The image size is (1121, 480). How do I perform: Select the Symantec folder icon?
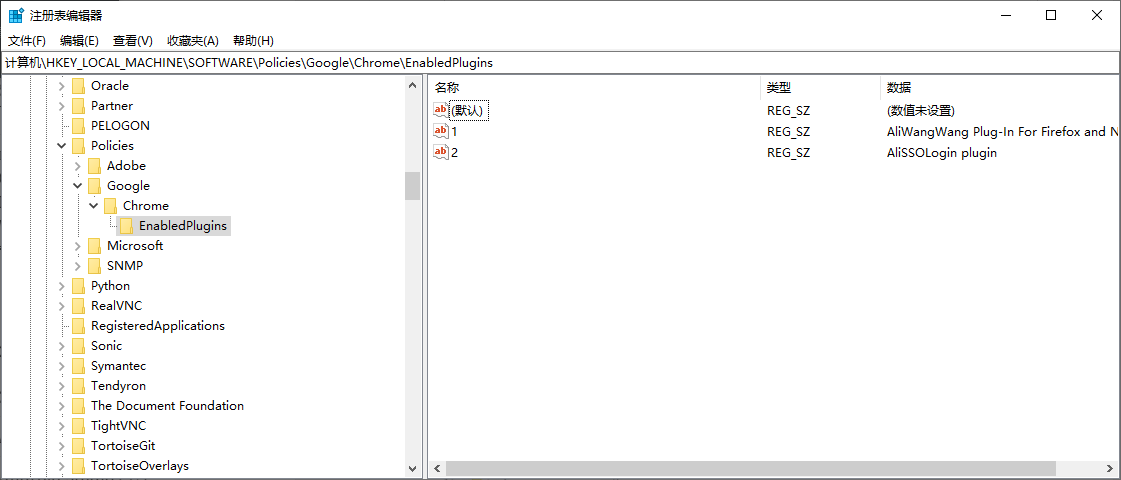(79, 366)
